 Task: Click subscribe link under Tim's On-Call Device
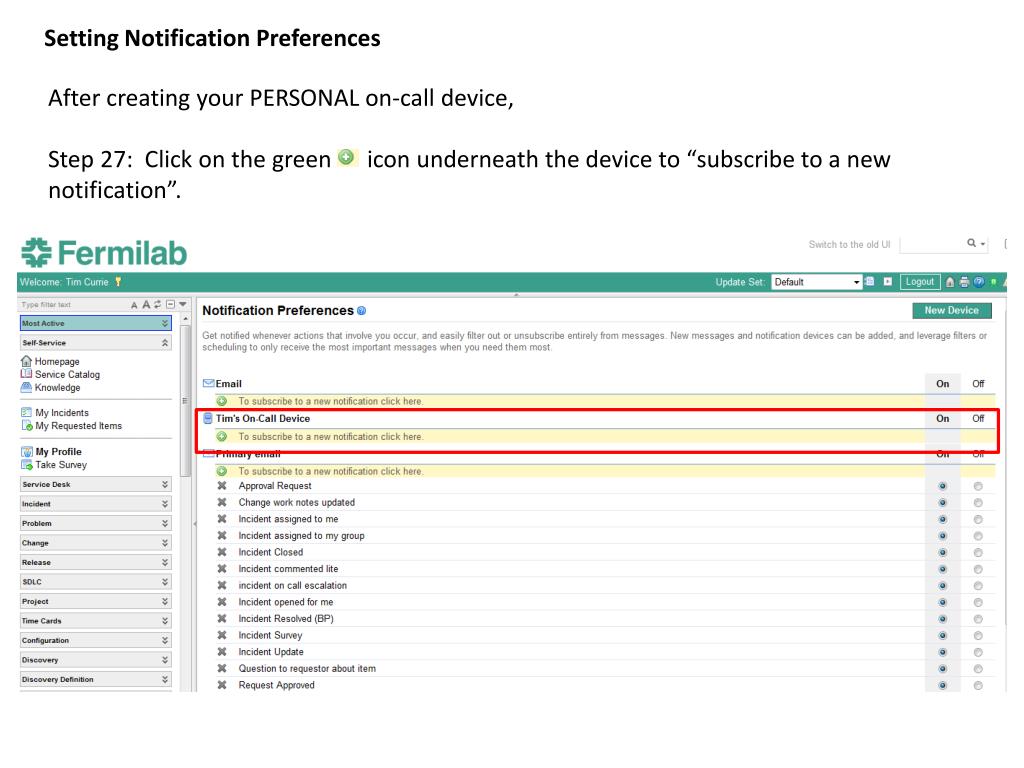(330, 436)
